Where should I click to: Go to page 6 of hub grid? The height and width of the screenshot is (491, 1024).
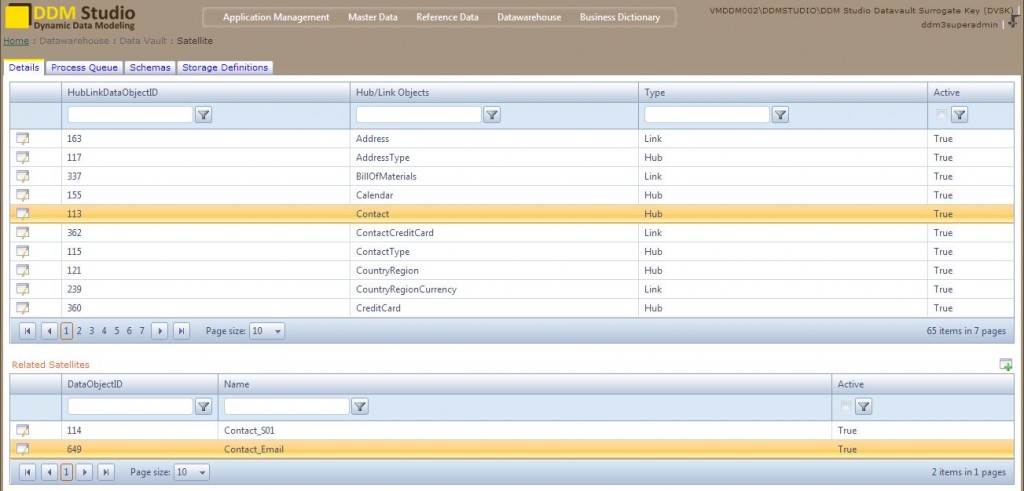pos(129,331)
